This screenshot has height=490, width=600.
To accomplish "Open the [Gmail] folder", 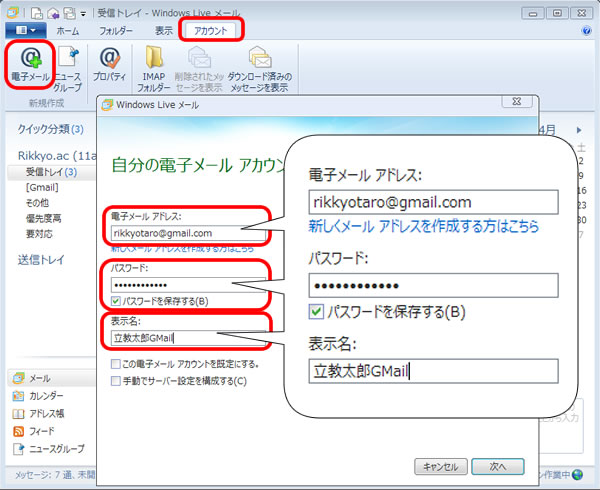I will pos(42,187).
